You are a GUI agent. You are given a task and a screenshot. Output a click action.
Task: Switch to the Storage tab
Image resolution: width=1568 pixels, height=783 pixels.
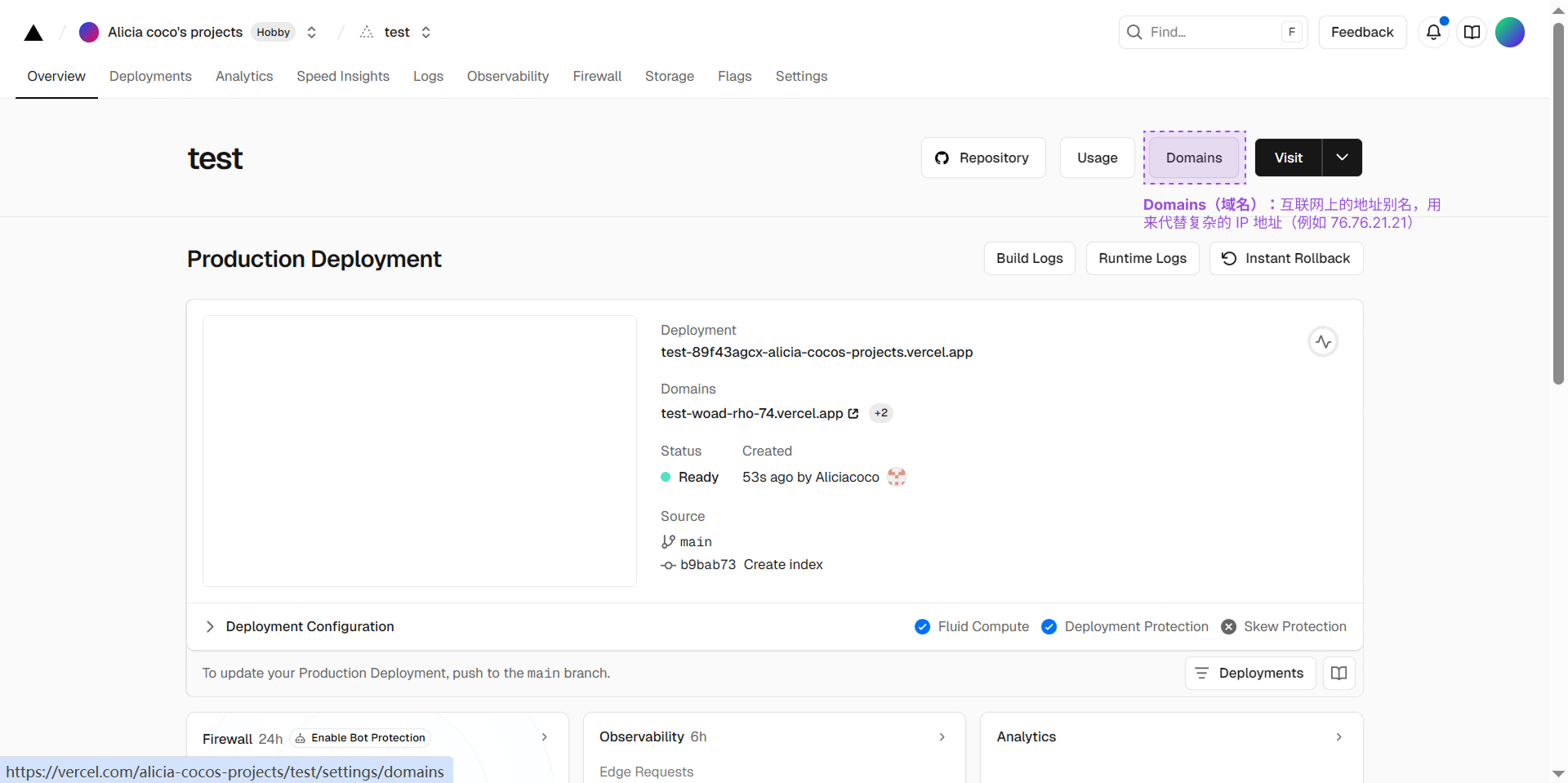[670, 76]
